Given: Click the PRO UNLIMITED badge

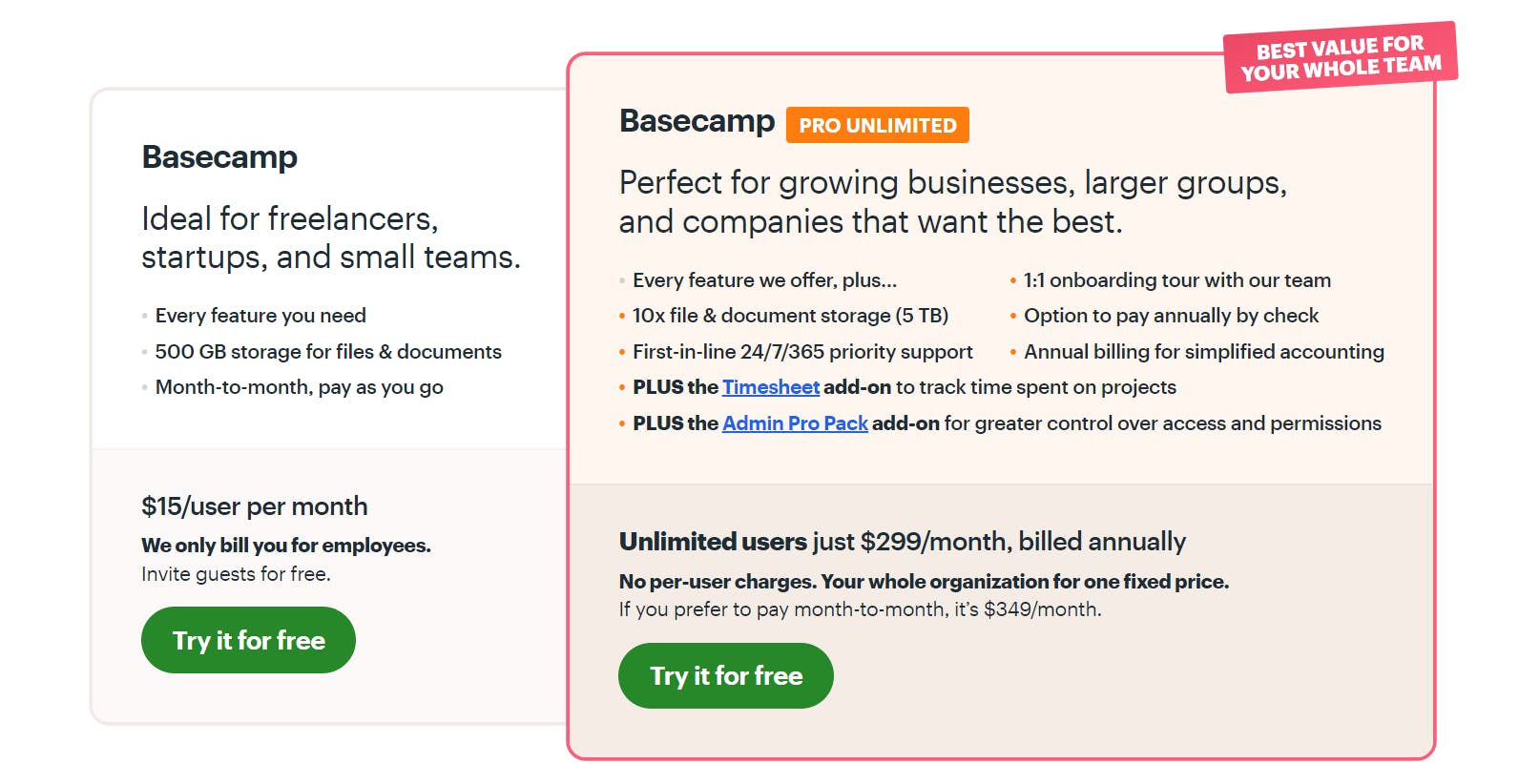Looking at the screenshot, I should [876, 124].
